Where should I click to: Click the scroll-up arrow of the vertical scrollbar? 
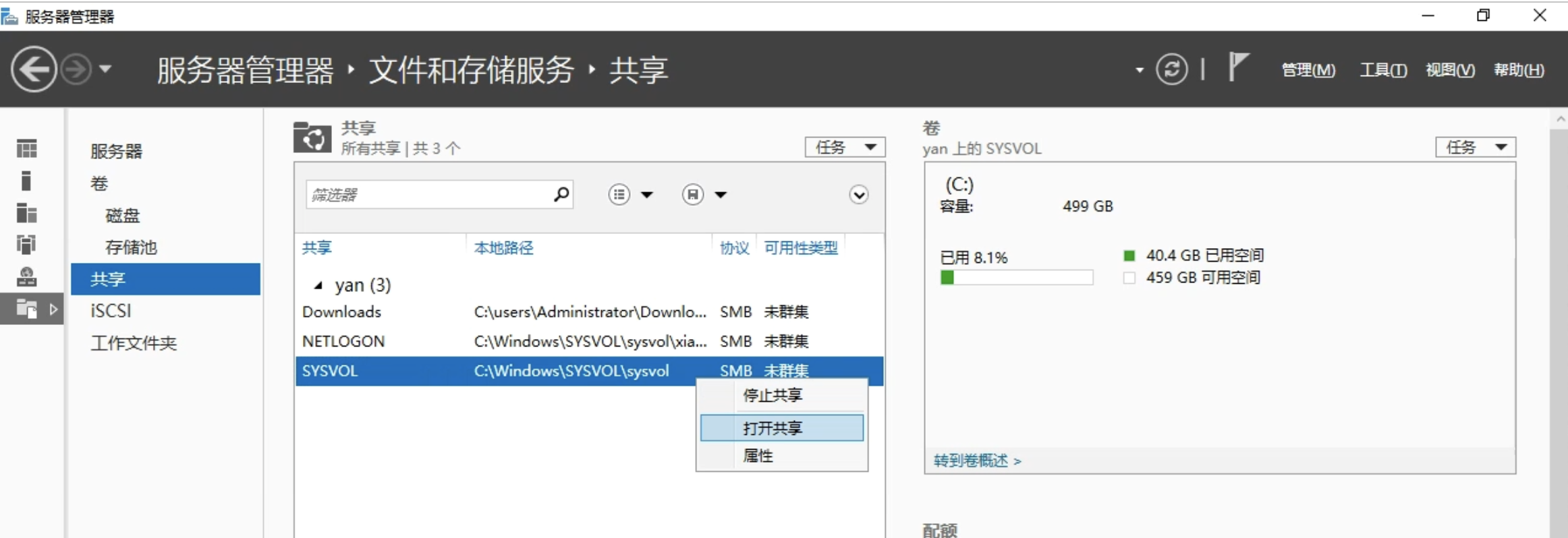(1560, 119)
